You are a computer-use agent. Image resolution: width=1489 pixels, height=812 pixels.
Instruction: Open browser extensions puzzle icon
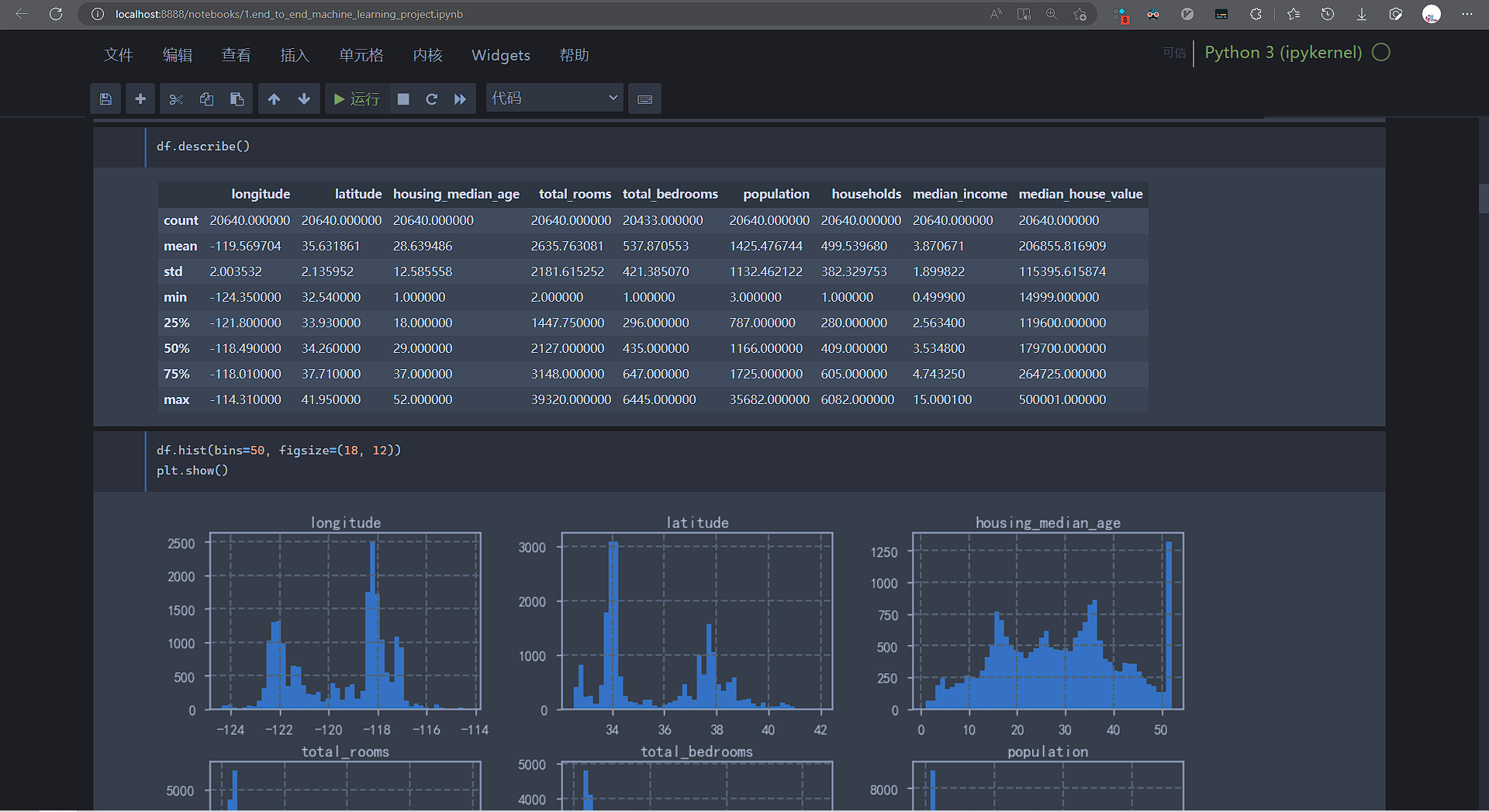coord(1256,14)
